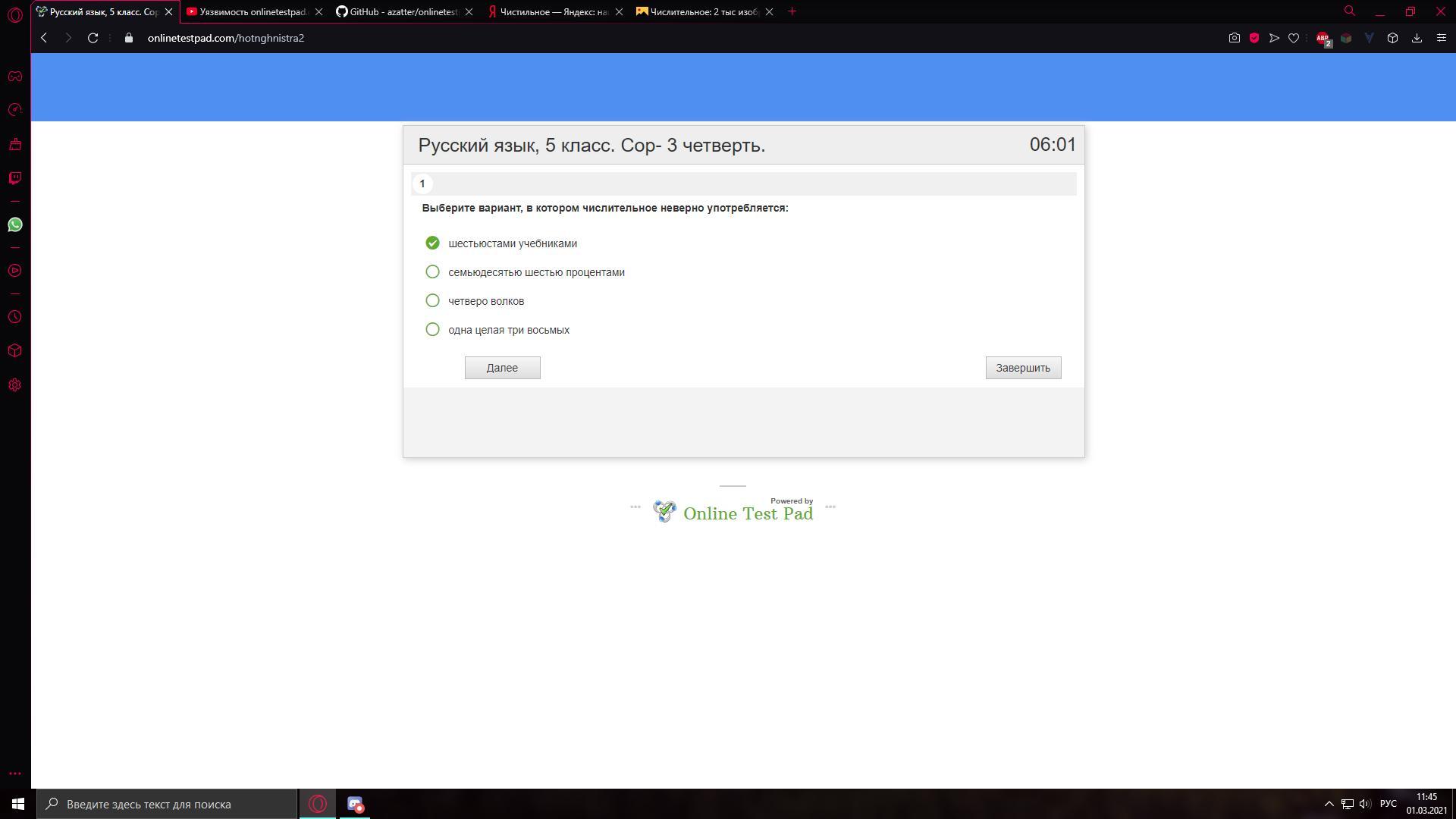Viewport: 1456px width, 819px height.
Task: Open Opera settings gear icon
Action: [14, 385]
